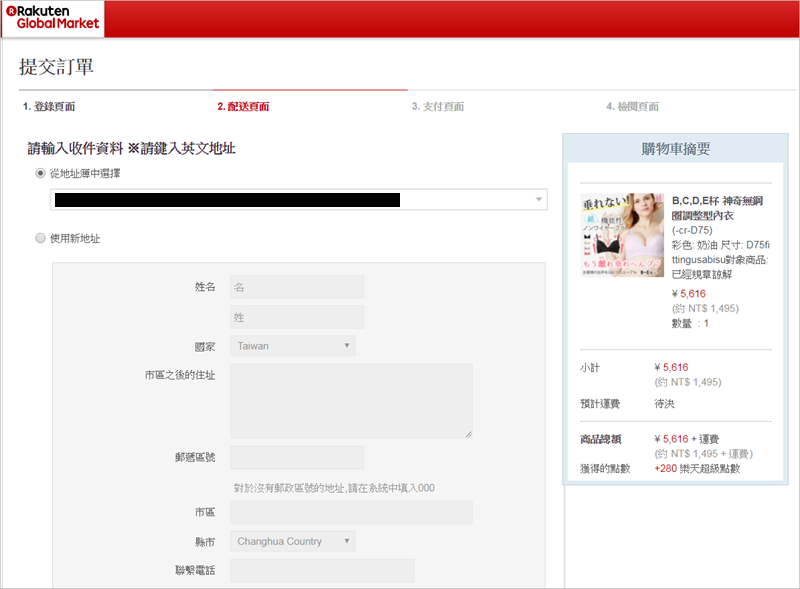Expand the 國家 Taiwan dropdown
The width and height of the screenshot is (800, 589).
click(x=292, y=346)
